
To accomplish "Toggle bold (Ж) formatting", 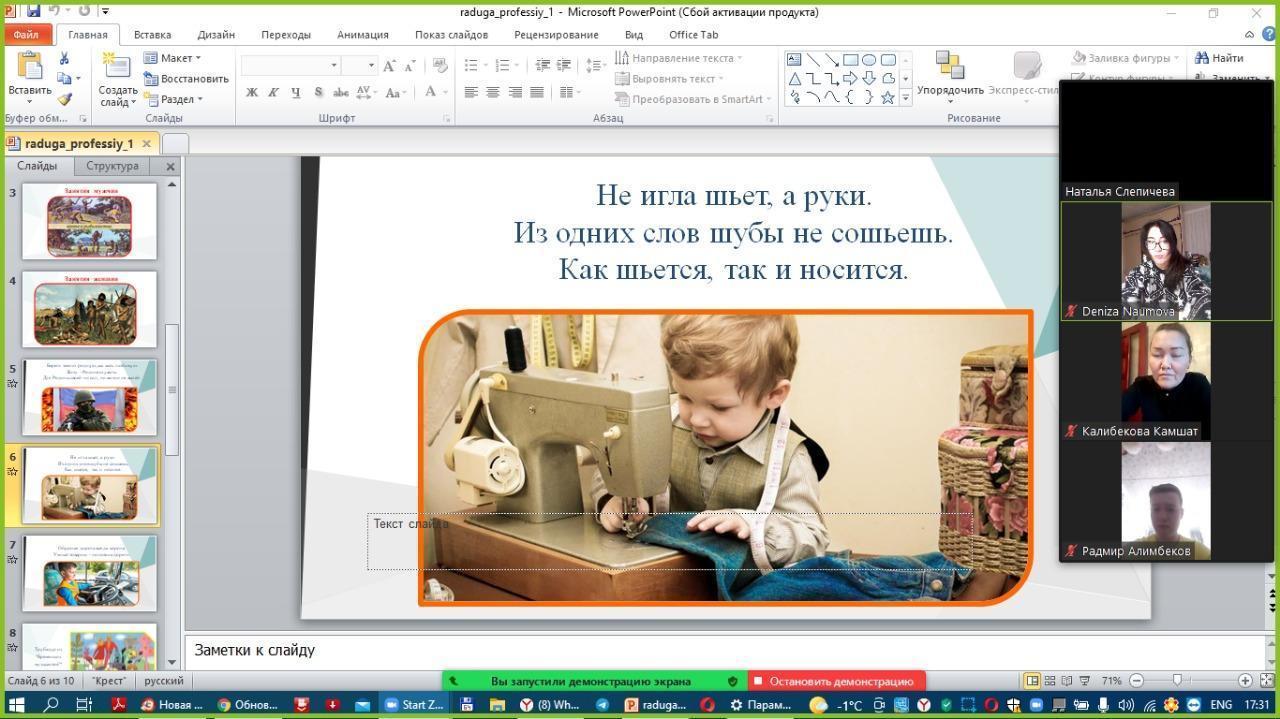I will pos(252,92).
